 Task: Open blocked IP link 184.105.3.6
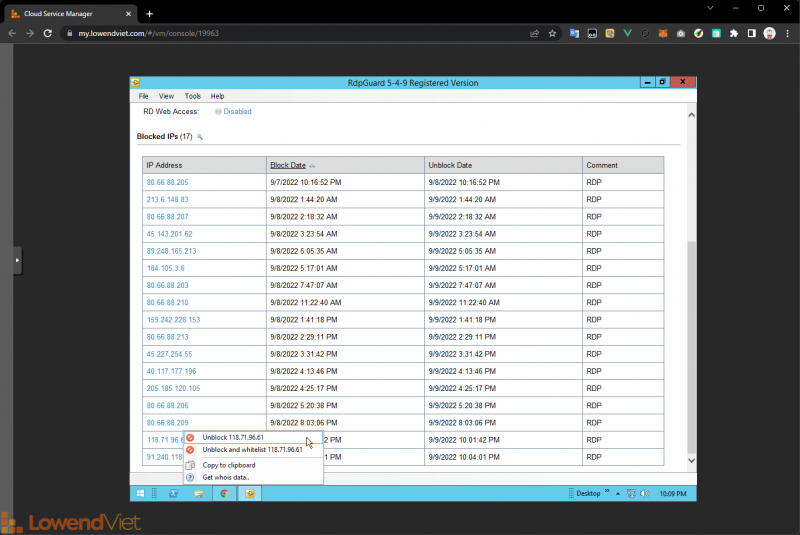pyautogui.click(x=166, y=268)
